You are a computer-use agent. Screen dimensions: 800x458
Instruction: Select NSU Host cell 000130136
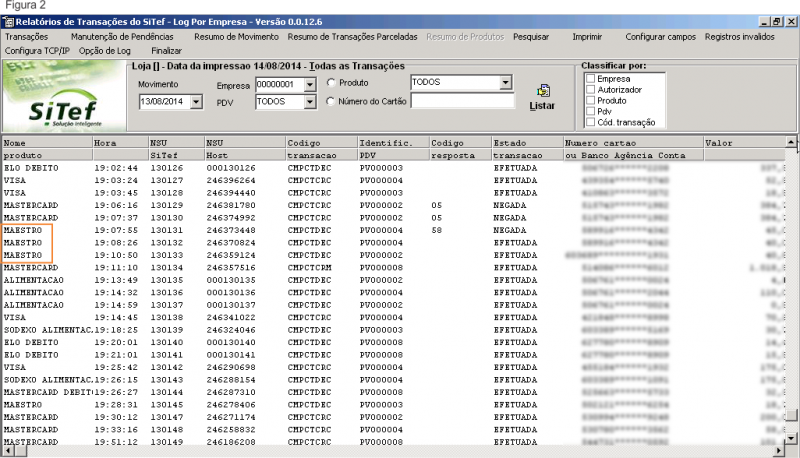coord(231,293)
